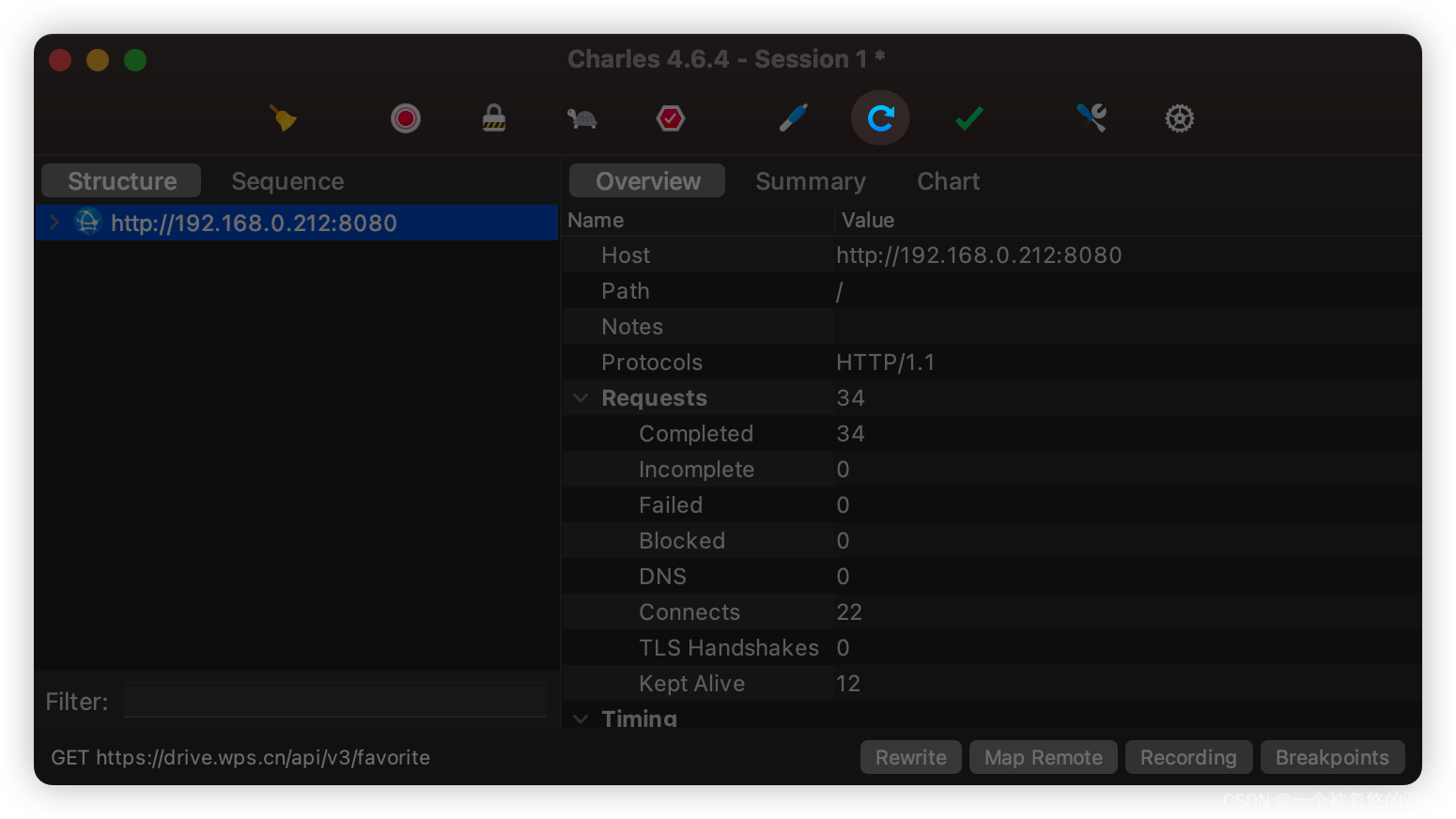Select the TLS Handshakes row
The height and width of the screenshot is (819, 1456).
click(991, 648)
